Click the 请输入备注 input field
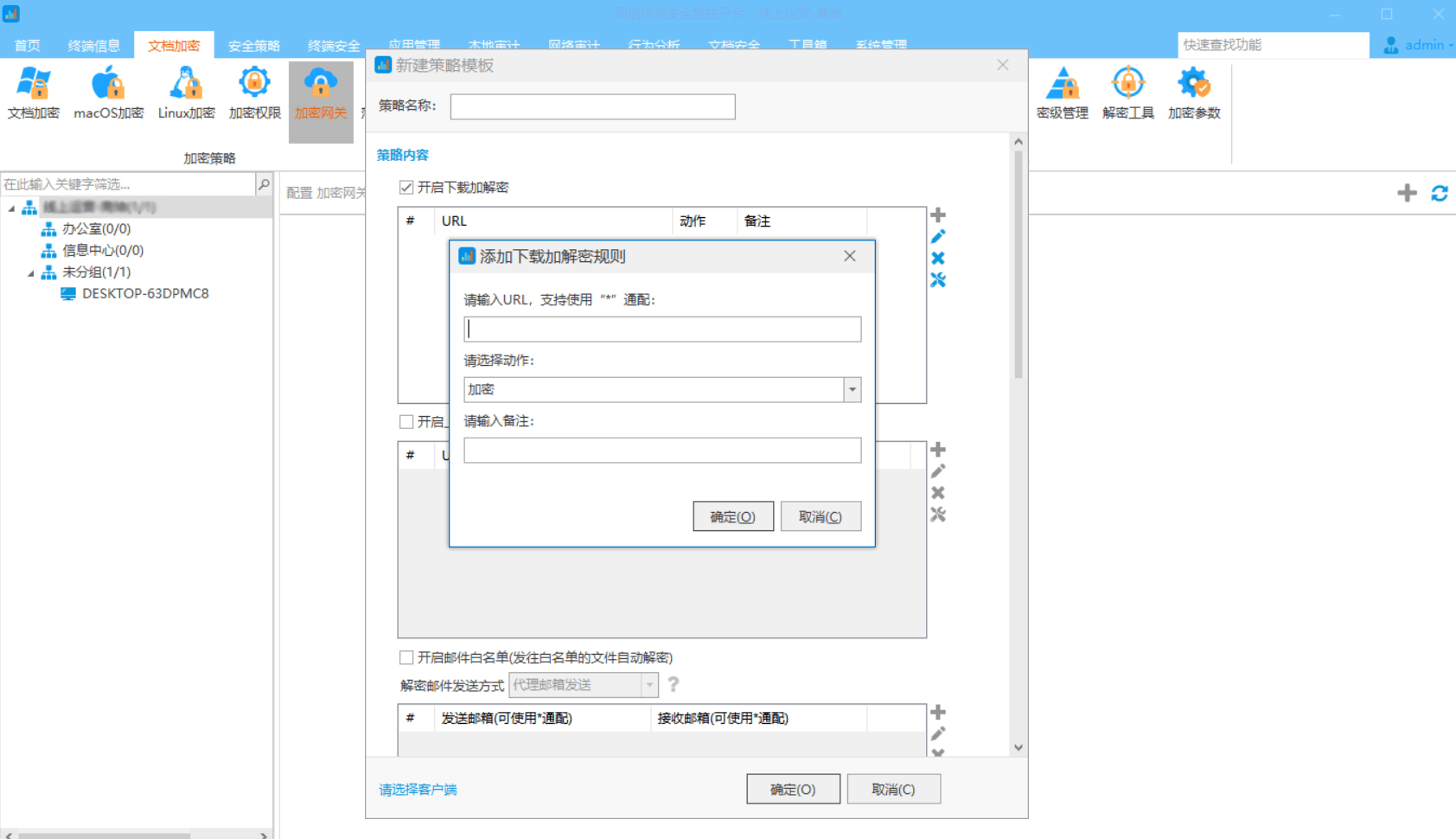This screenshot has width=1456, height=839. tap(662, 450)
